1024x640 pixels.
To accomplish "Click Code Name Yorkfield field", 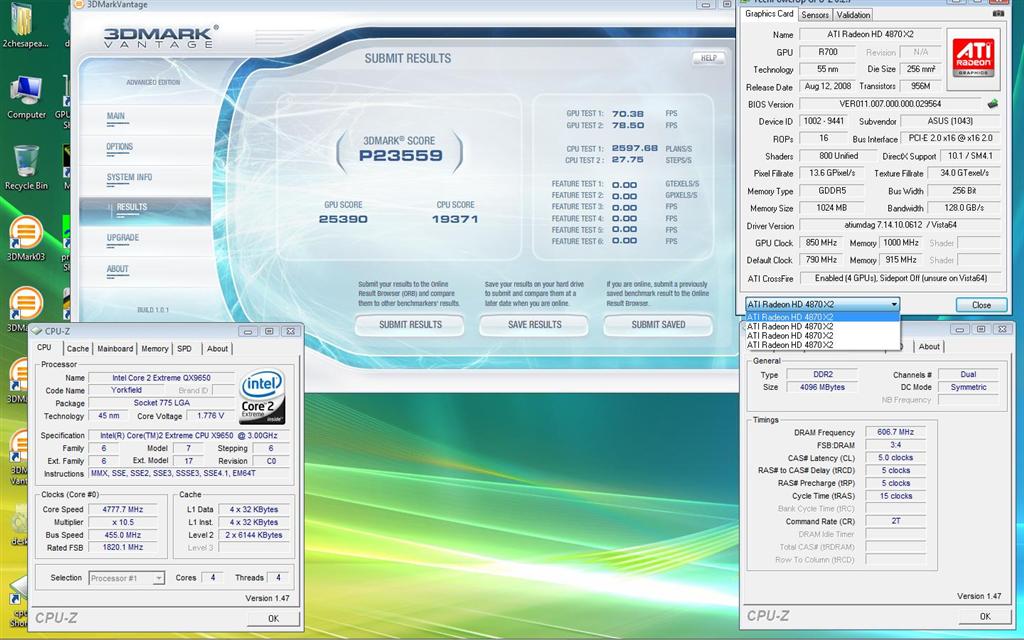I will 126,390.
